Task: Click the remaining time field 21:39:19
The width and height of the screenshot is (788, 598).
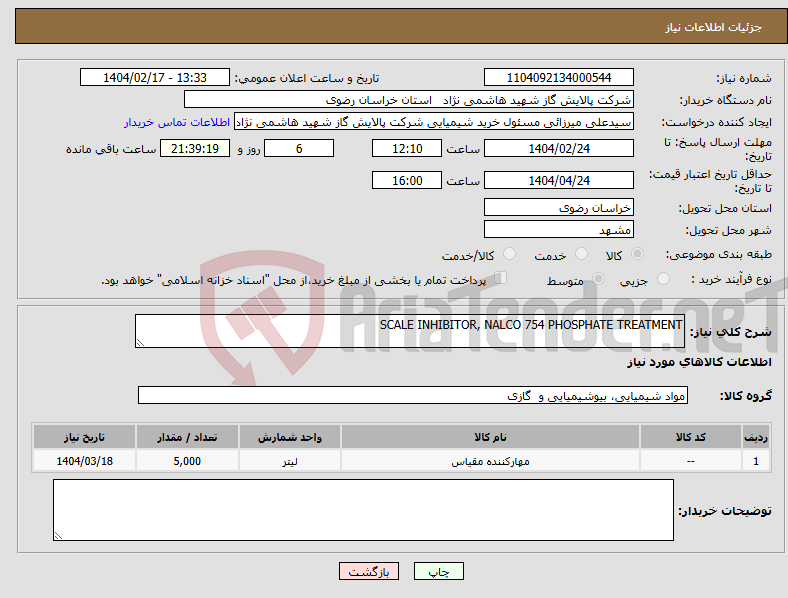Action: tap(194, 148)
